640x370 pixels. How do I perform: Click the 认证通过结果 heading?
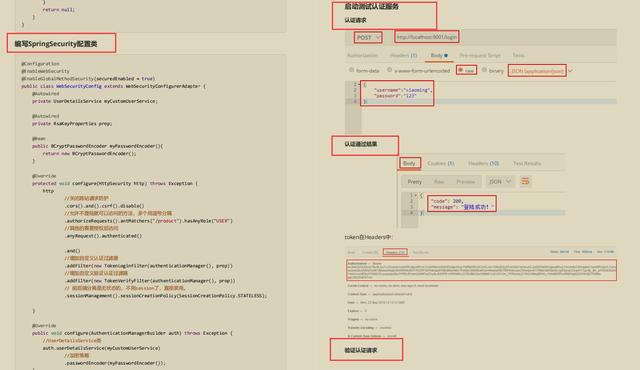(x=361, y=144)
